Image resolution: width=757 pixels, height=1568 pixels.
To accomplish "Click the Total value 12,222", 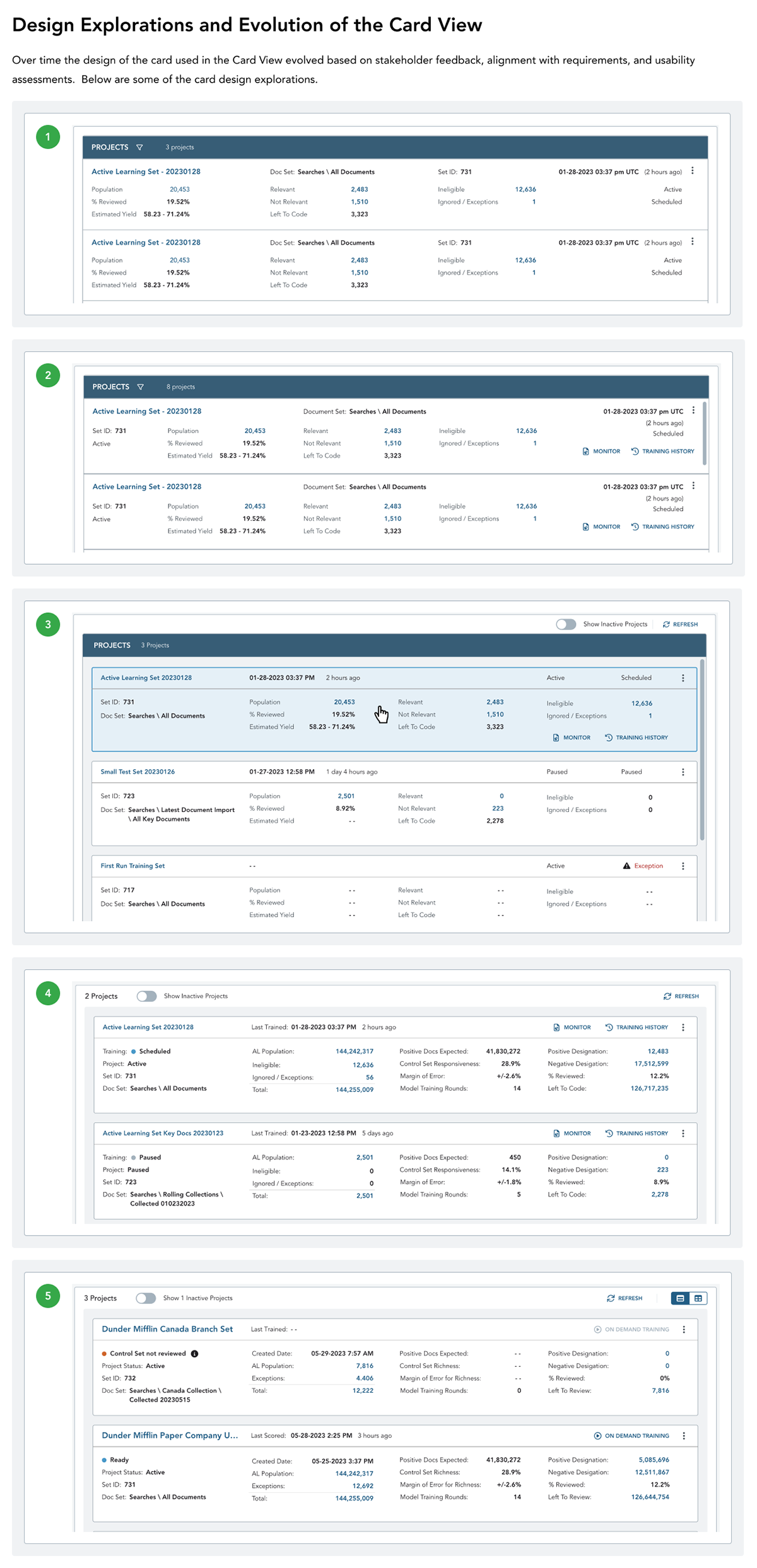I will coord(363,1391).
